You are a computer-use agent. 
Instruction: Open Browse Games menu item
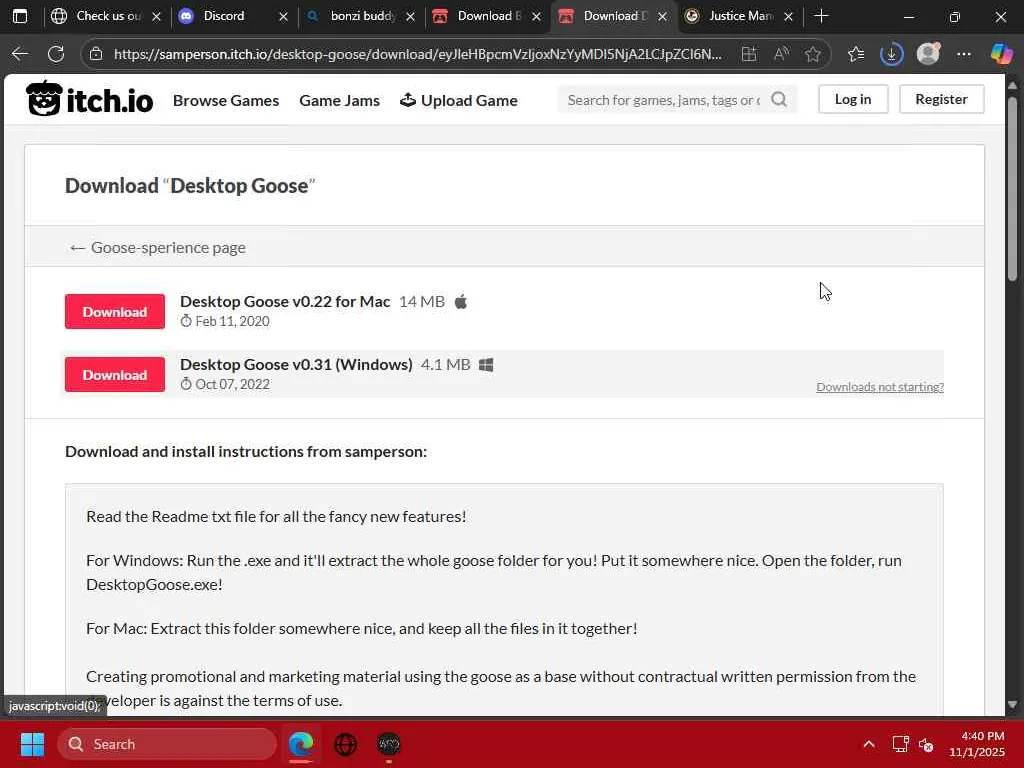pos(226,100)
